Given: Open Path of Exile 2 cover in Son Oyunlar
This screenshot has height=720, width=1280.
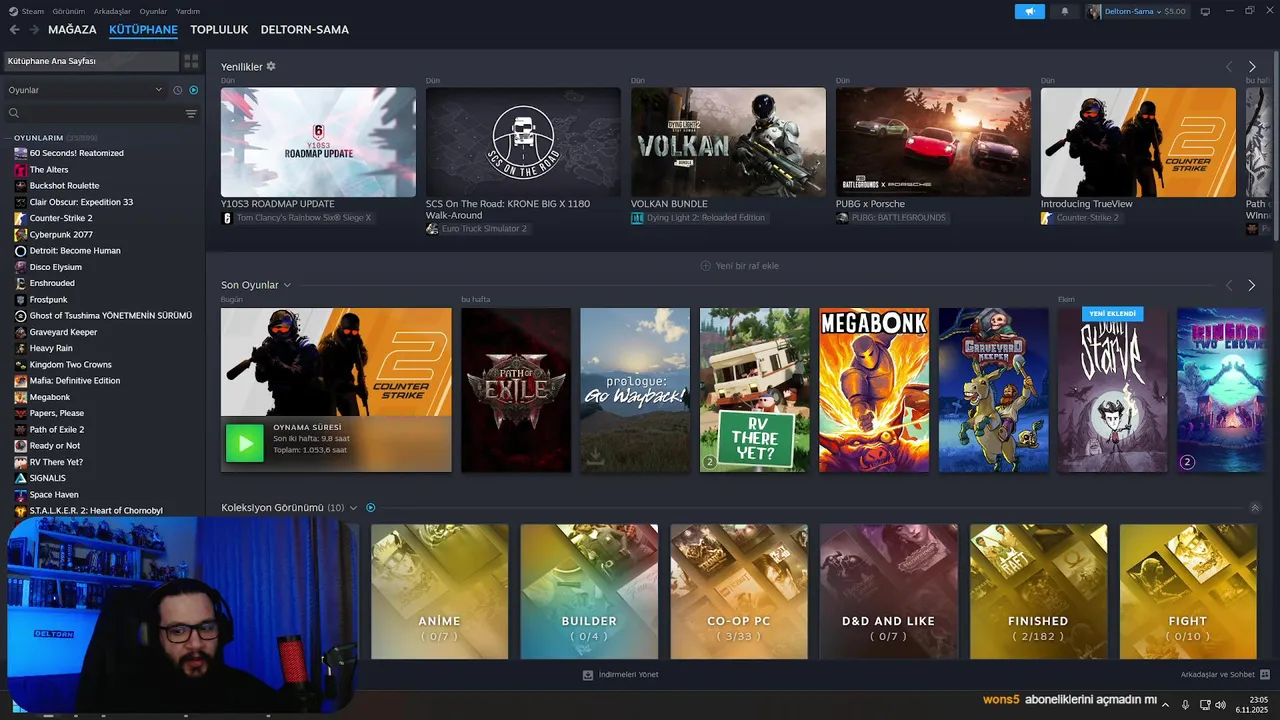Looking at the screenshot, I should point(516,390).
